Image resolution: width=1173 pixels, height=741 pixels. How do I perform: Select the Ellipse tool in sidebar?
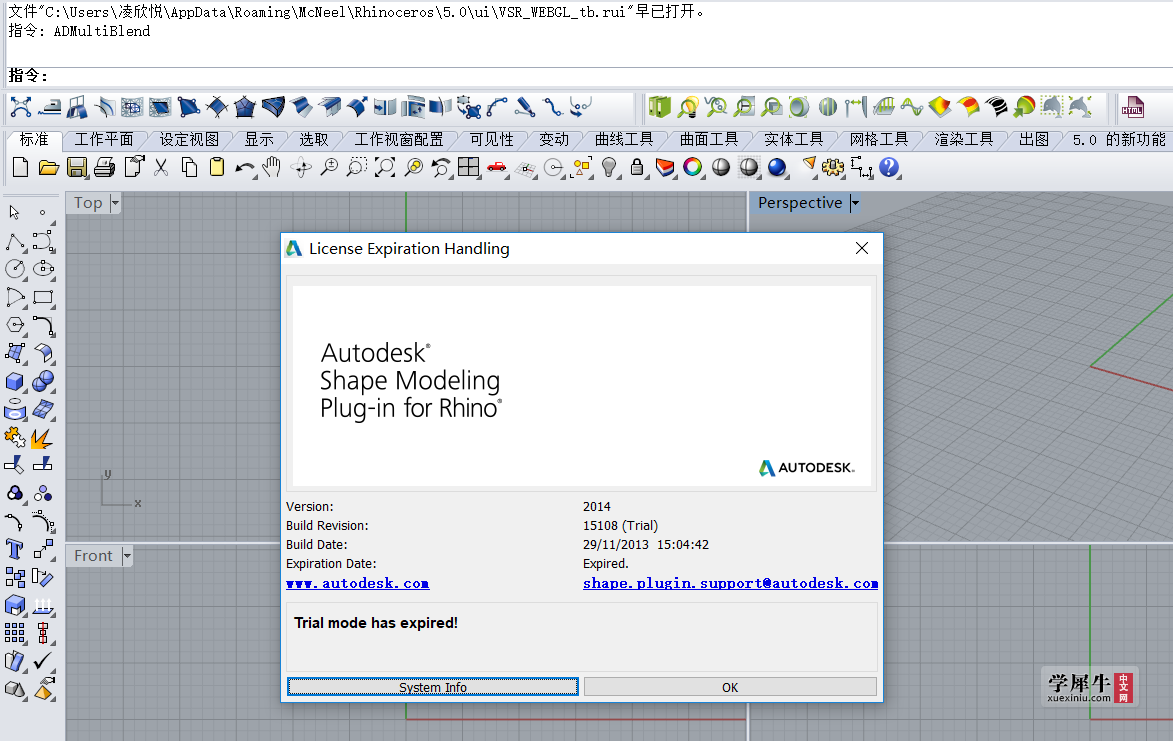click(x=43, y=268)
